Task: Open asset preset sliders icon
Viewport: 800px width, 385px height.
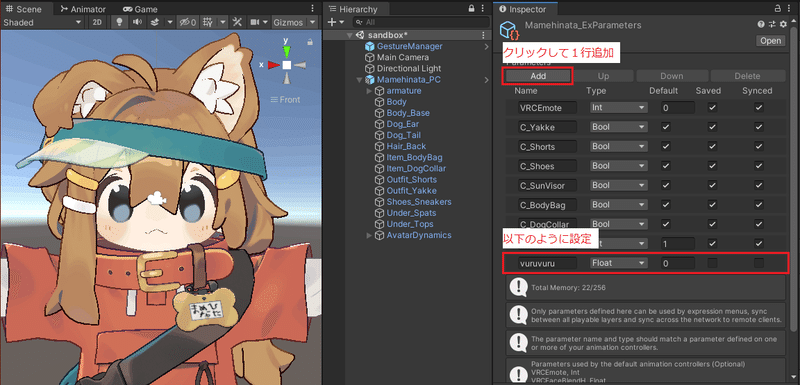Action: click(772, 24)
